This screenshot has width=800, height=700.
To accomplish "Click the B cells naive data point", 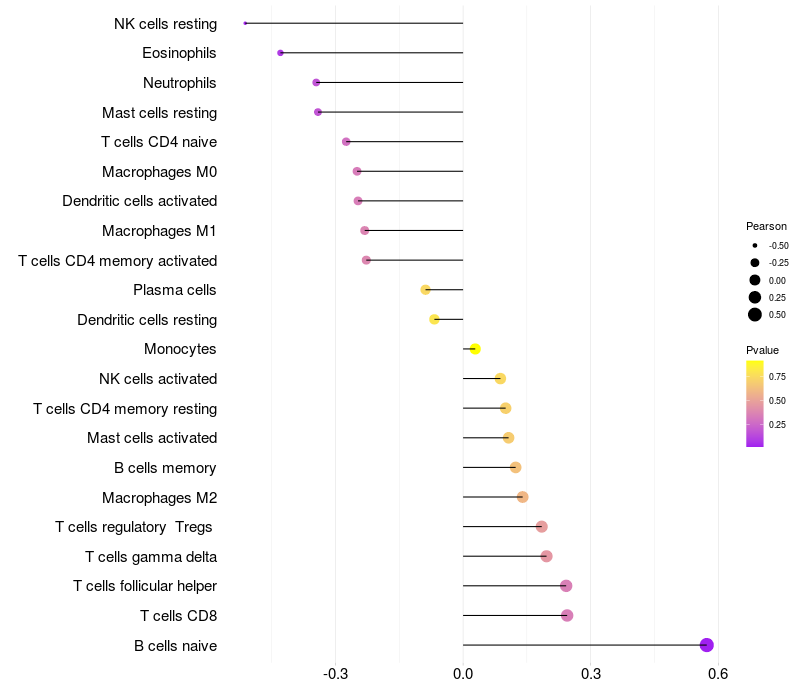I will (706, 645).
